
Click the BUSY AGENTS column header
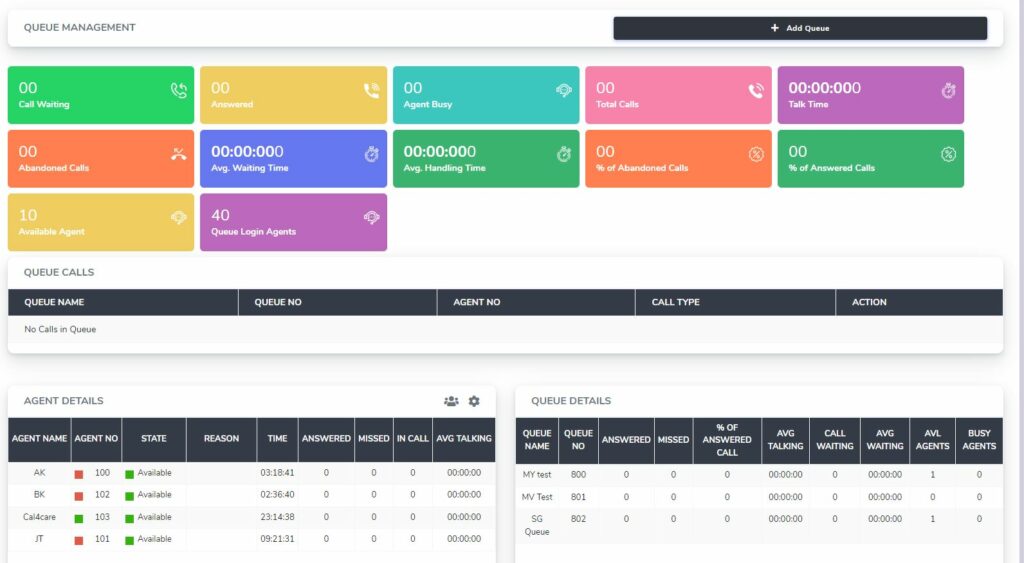point(979,440)
